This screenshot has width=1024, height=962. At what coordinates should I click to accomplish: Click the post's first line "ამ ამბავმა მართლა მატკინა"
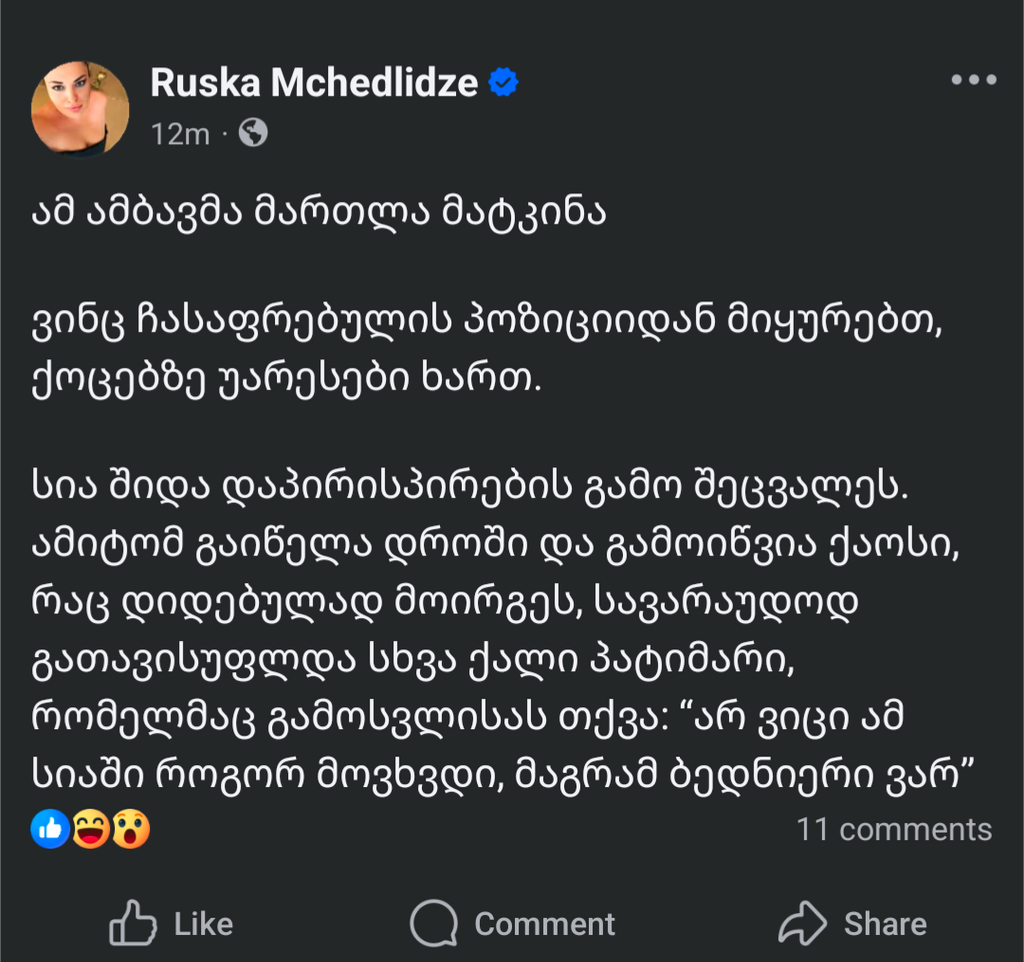coord(319,216)
